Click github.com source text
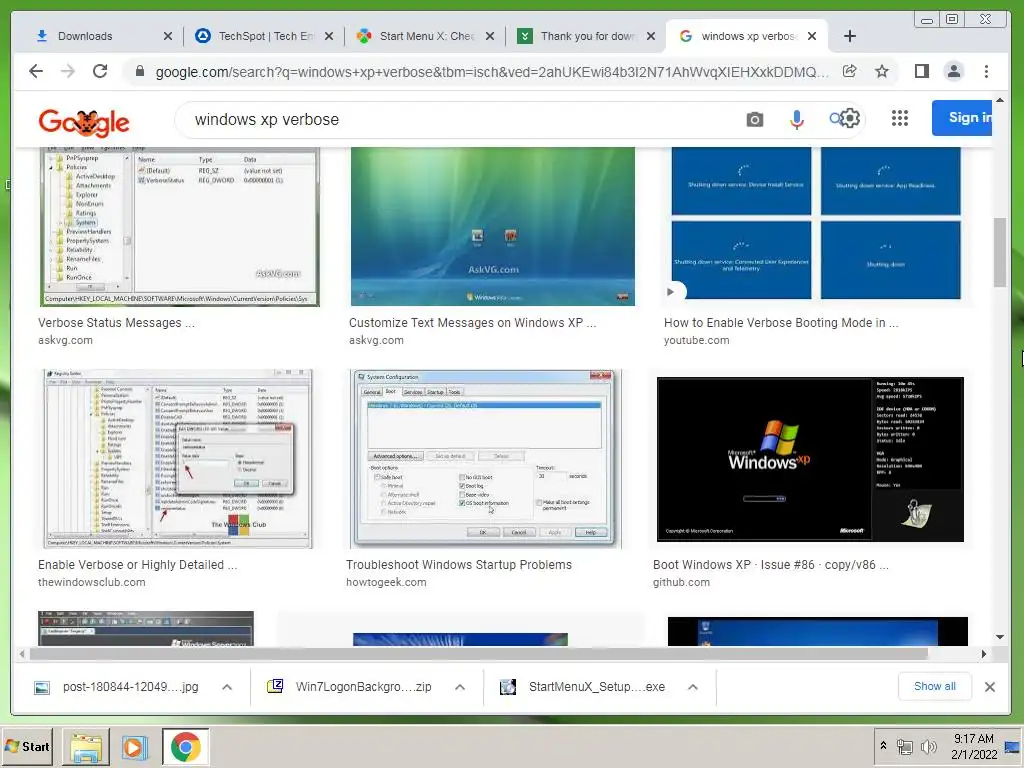The width and height of the screenshot is (1024, 768). point(681,582)
